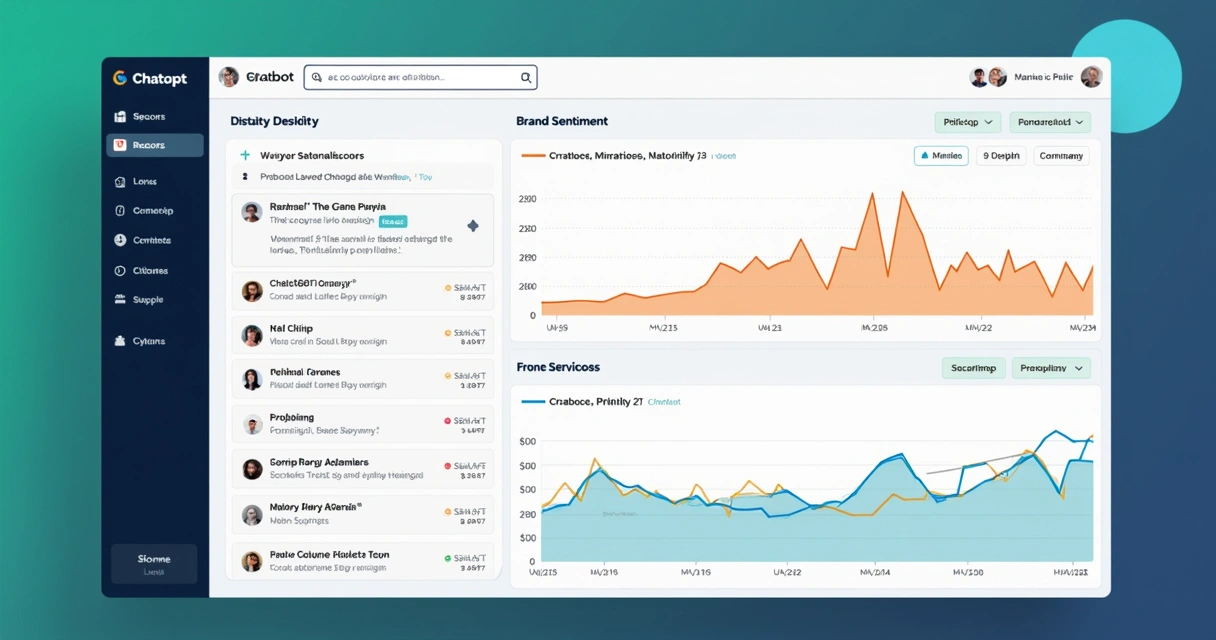This screenshot has width=1216, height=640.
Task: Open the first dropdown above Brand Sentiment
Action: pos(966,121)
